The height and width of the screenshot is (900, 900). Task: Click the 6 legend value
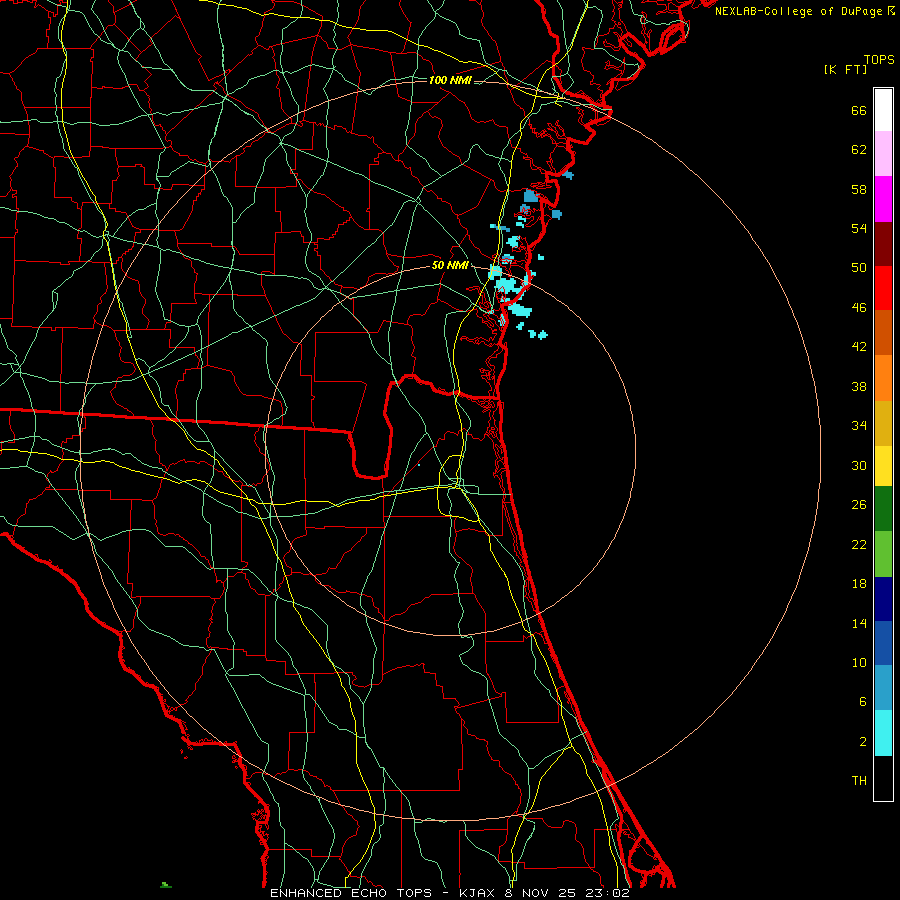click(863, 702)
